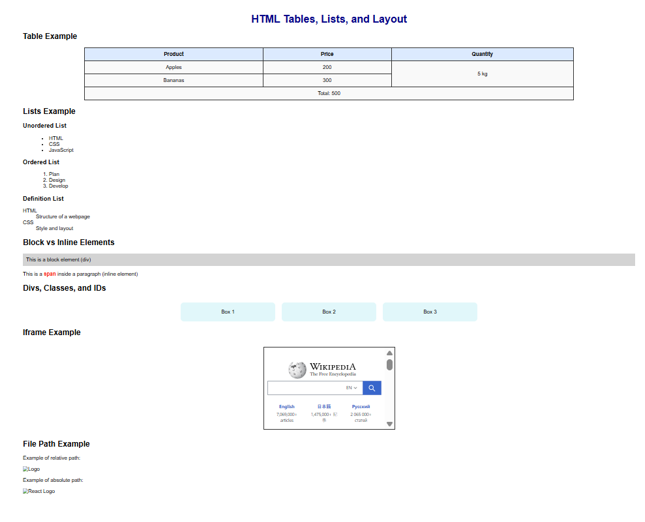Click the broken Logo image

[x=31, y=469]
